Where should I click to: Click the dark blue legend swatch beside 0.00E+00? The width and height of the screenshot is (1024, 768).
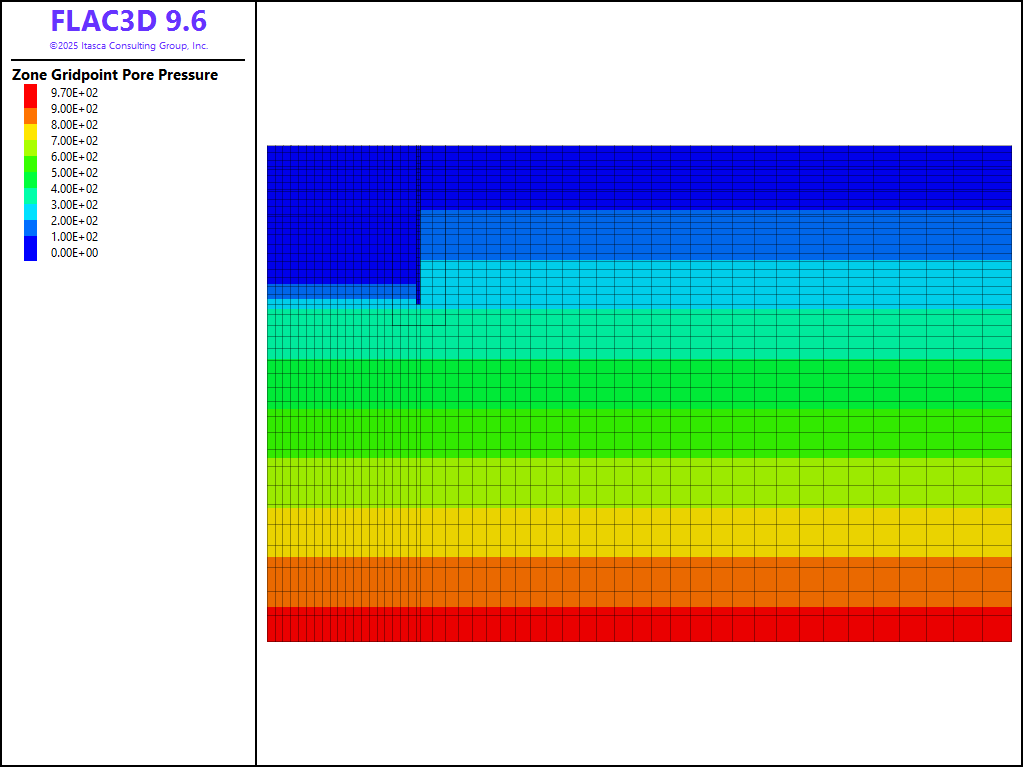pos(31,250)
